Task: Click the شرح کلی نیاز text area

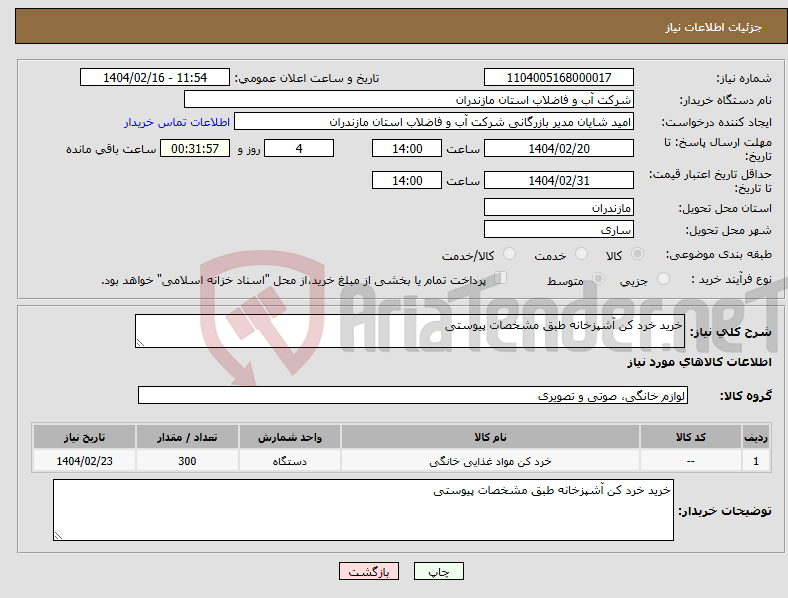Action: coord(410,331)
